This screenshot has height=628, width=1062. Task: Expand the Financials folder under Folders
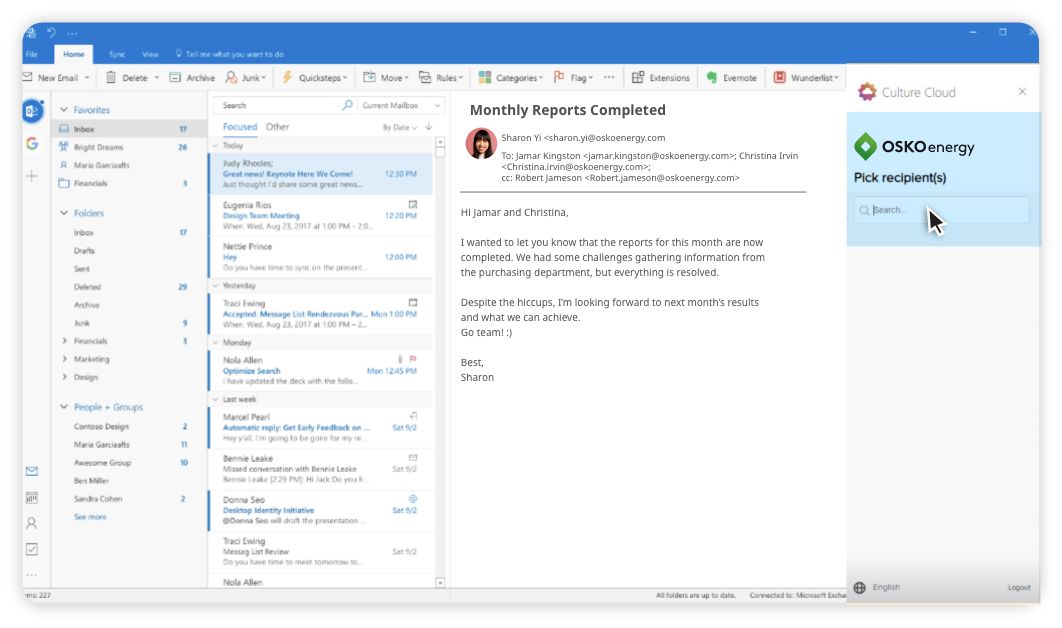coord(64,341)
